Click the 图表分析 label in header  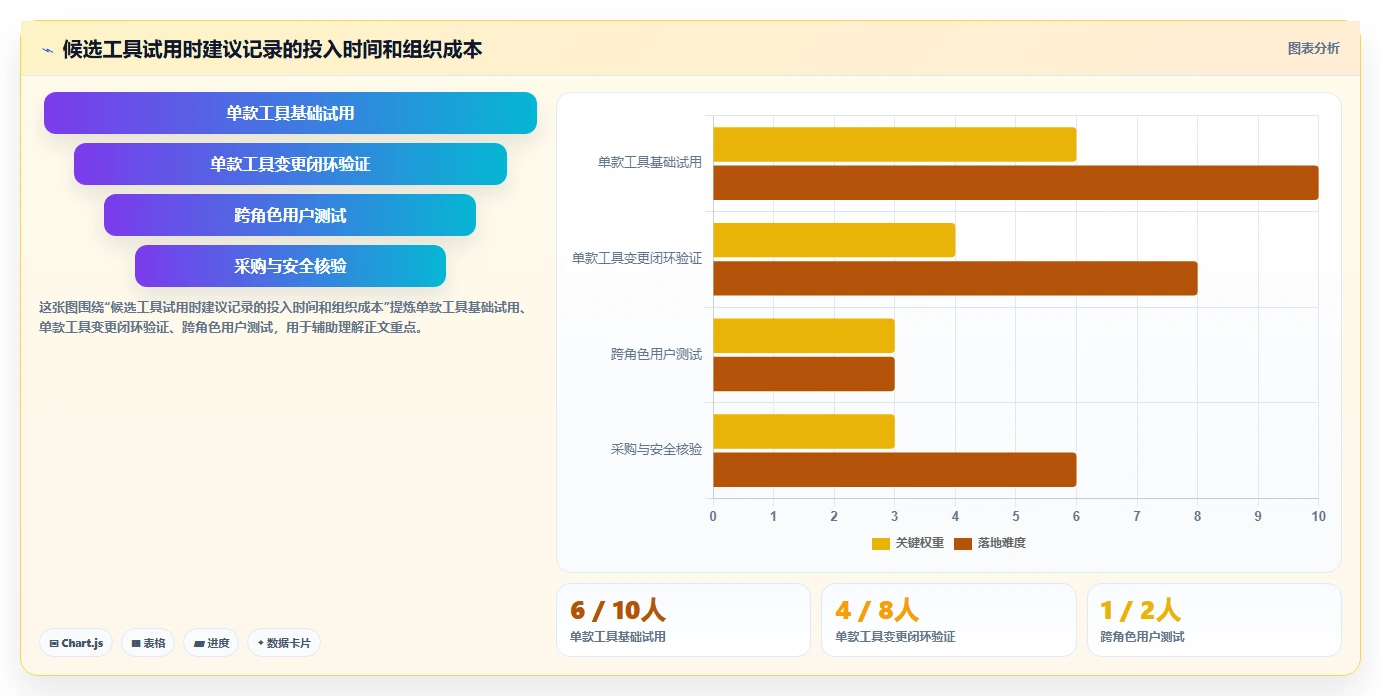tap(1313, 48)
